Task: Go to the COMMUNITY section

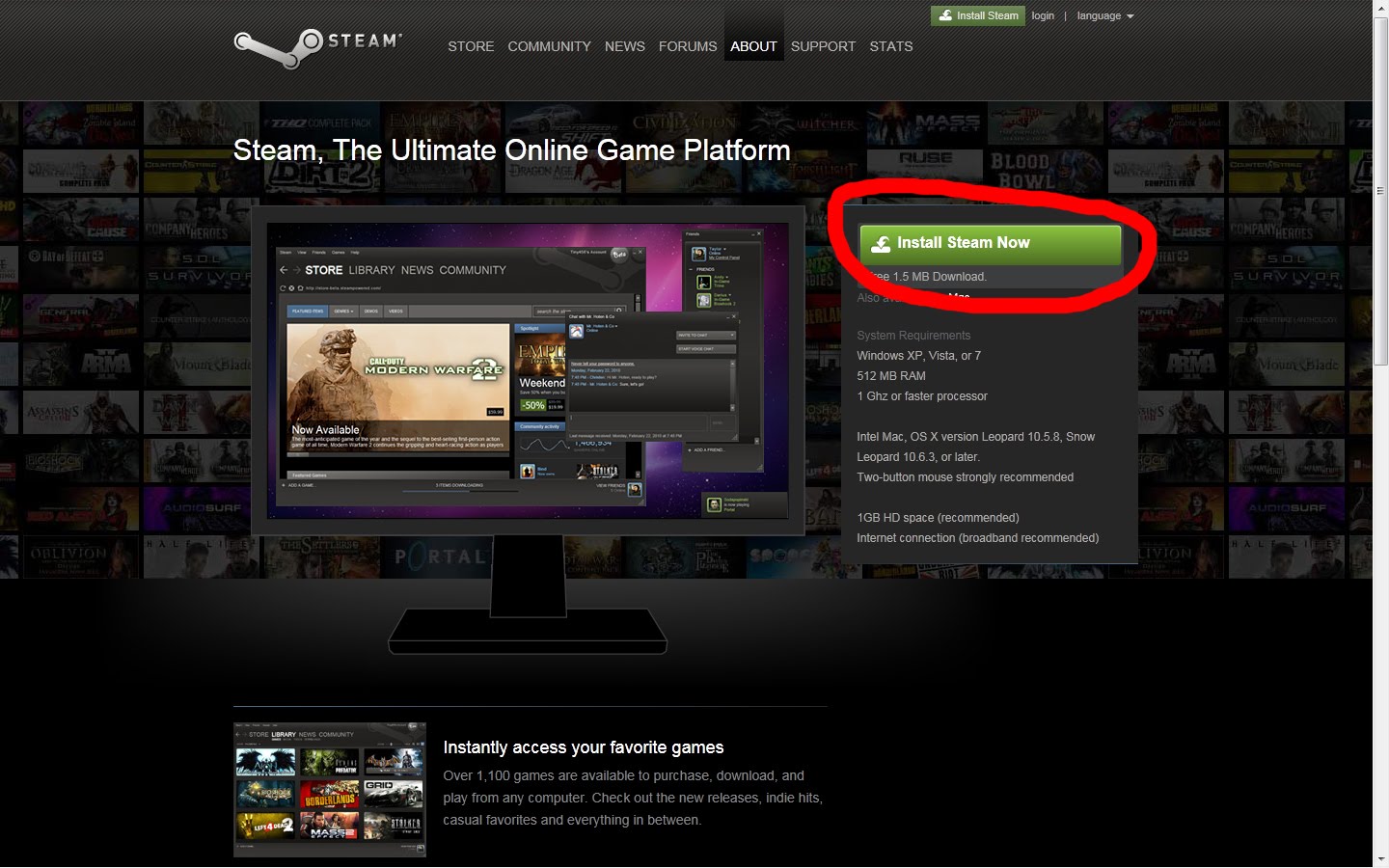Action: [x=549, y=46]
